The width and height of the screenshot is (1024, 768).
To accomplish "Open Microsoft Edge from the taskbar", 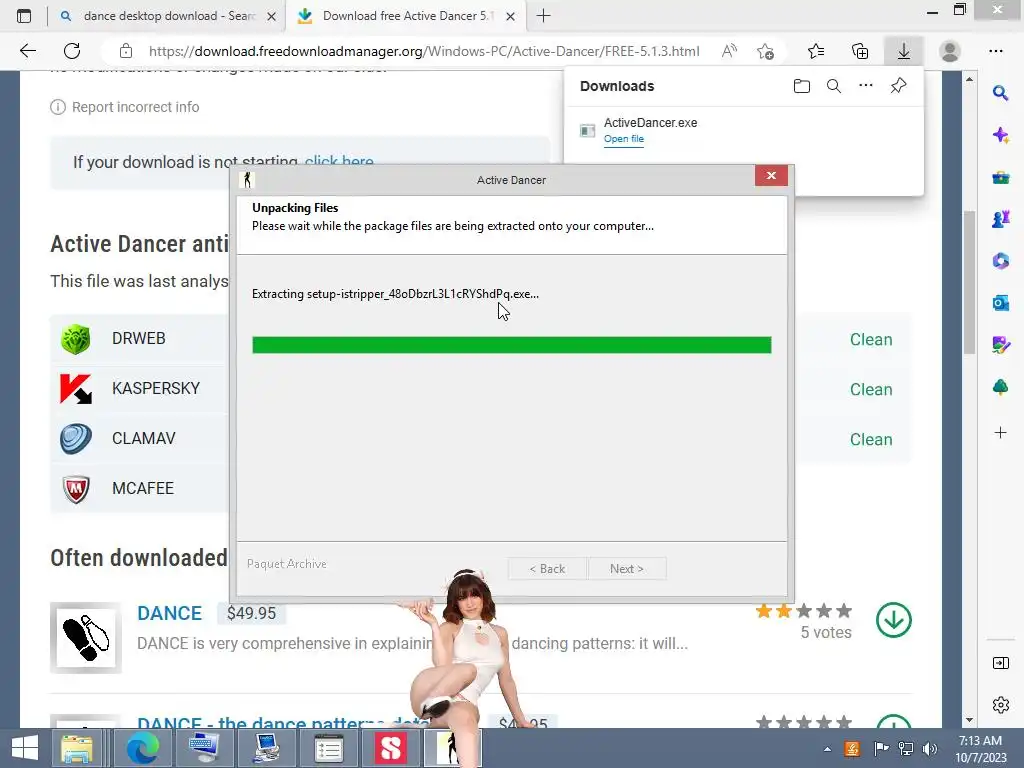I will pos(142,748).
